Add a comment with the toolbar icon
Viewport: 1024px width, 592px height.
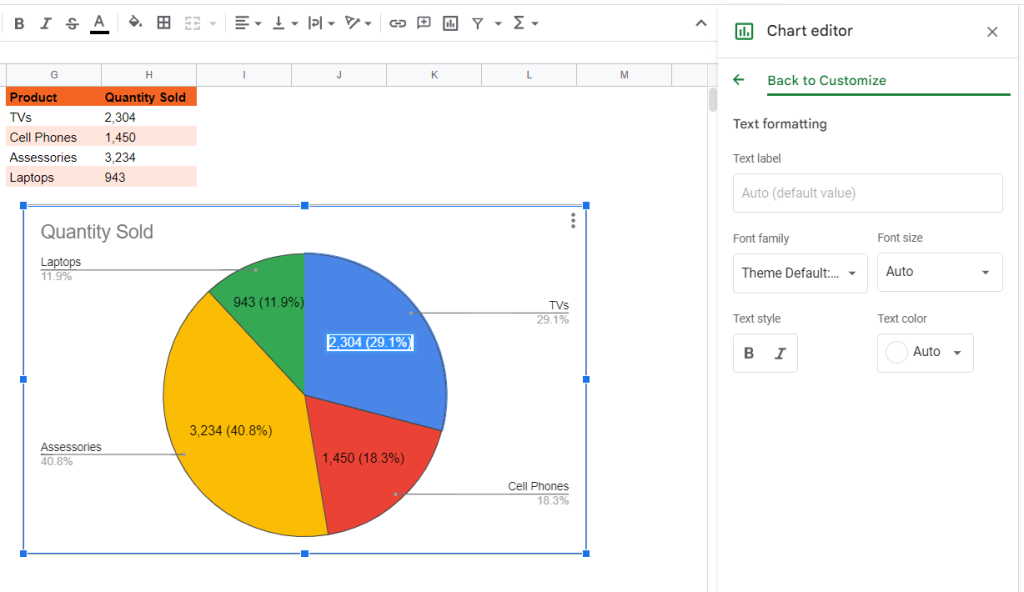coord(424,23)
